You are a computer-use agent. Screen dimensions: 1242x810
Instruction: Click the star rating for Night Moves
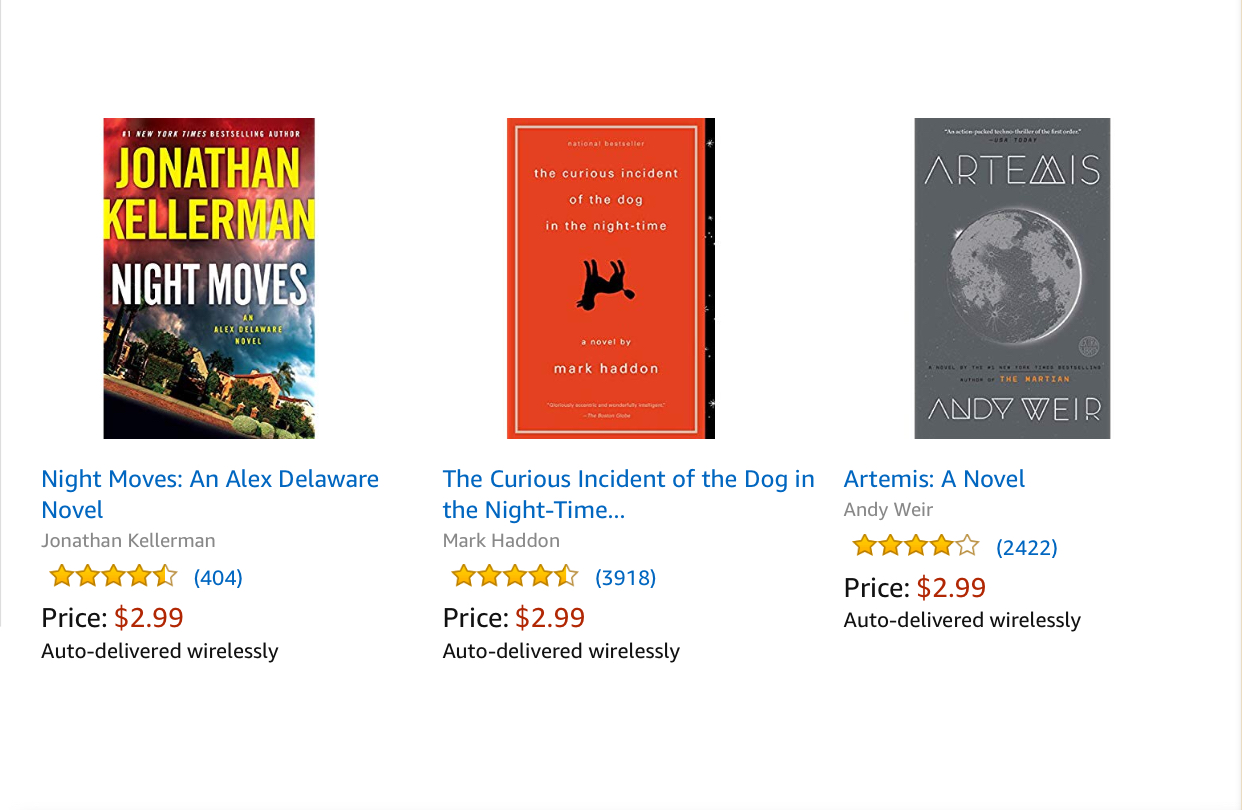[113, 576]
